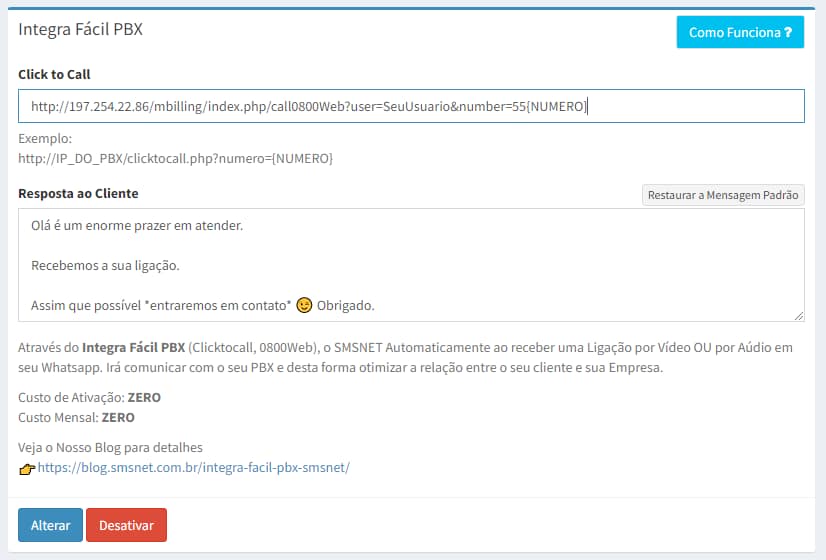This screenshot has width=826, height=560.
Task: Open the Como Funciona help button
Action: tap(739, 32)
